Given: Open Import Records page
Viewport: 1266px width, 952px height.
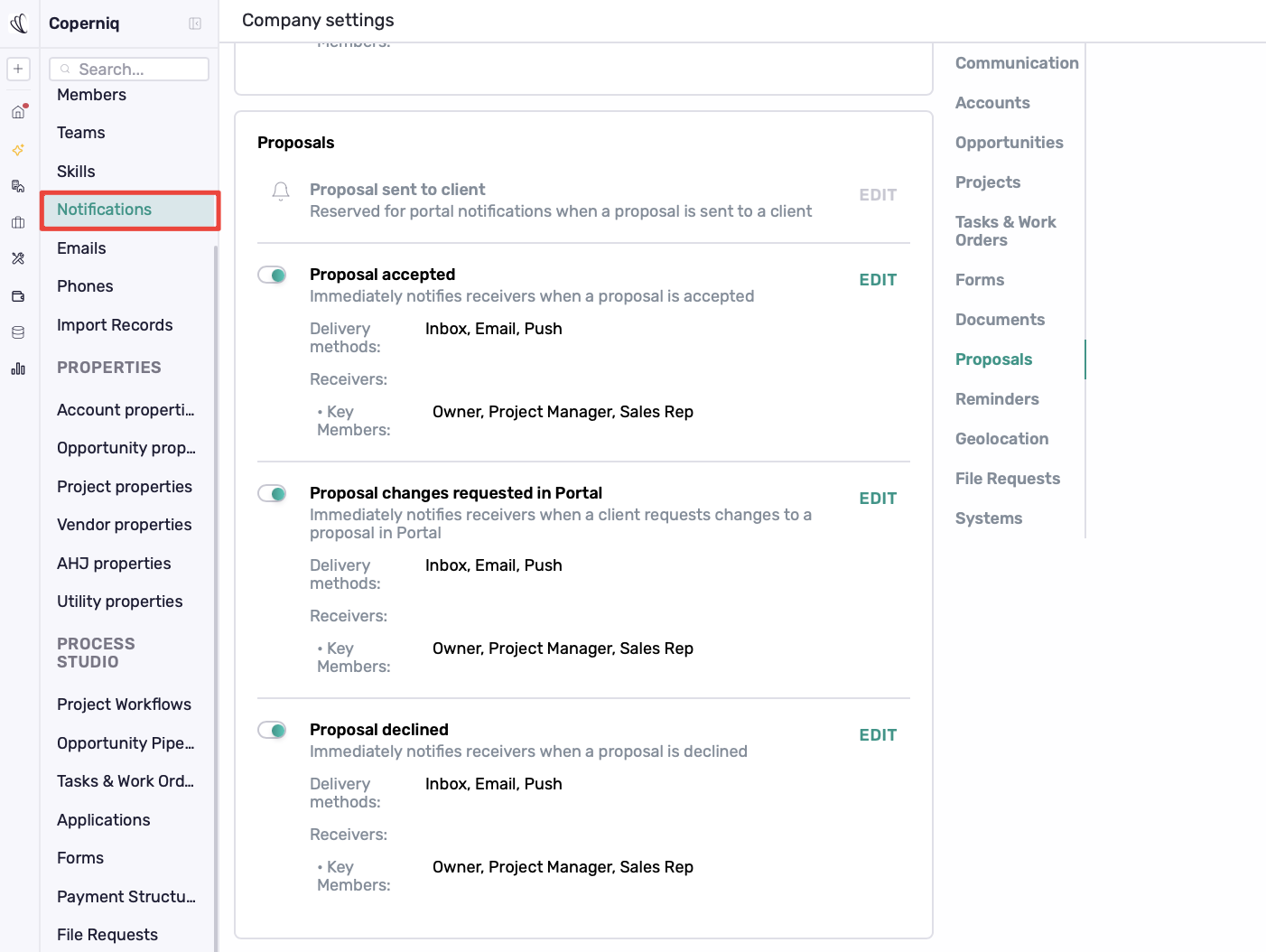Looking at the screenshot, I should click(x=115, y=325).
